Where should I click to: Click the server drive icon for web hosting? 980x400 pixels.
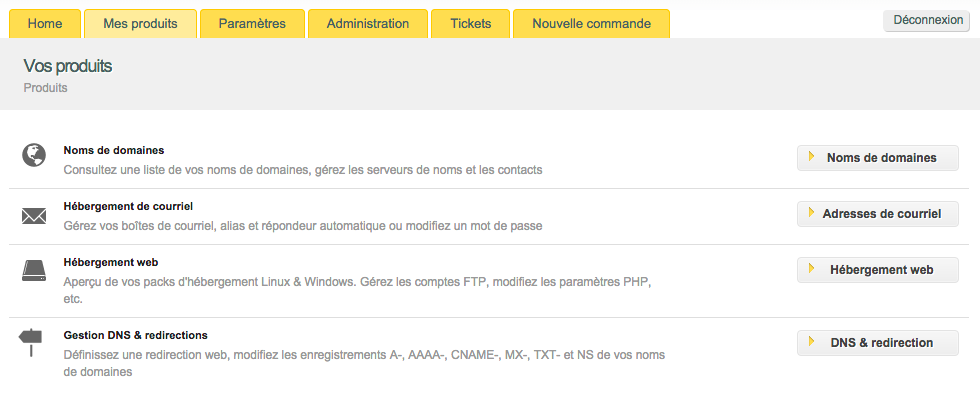click(34, 270)
